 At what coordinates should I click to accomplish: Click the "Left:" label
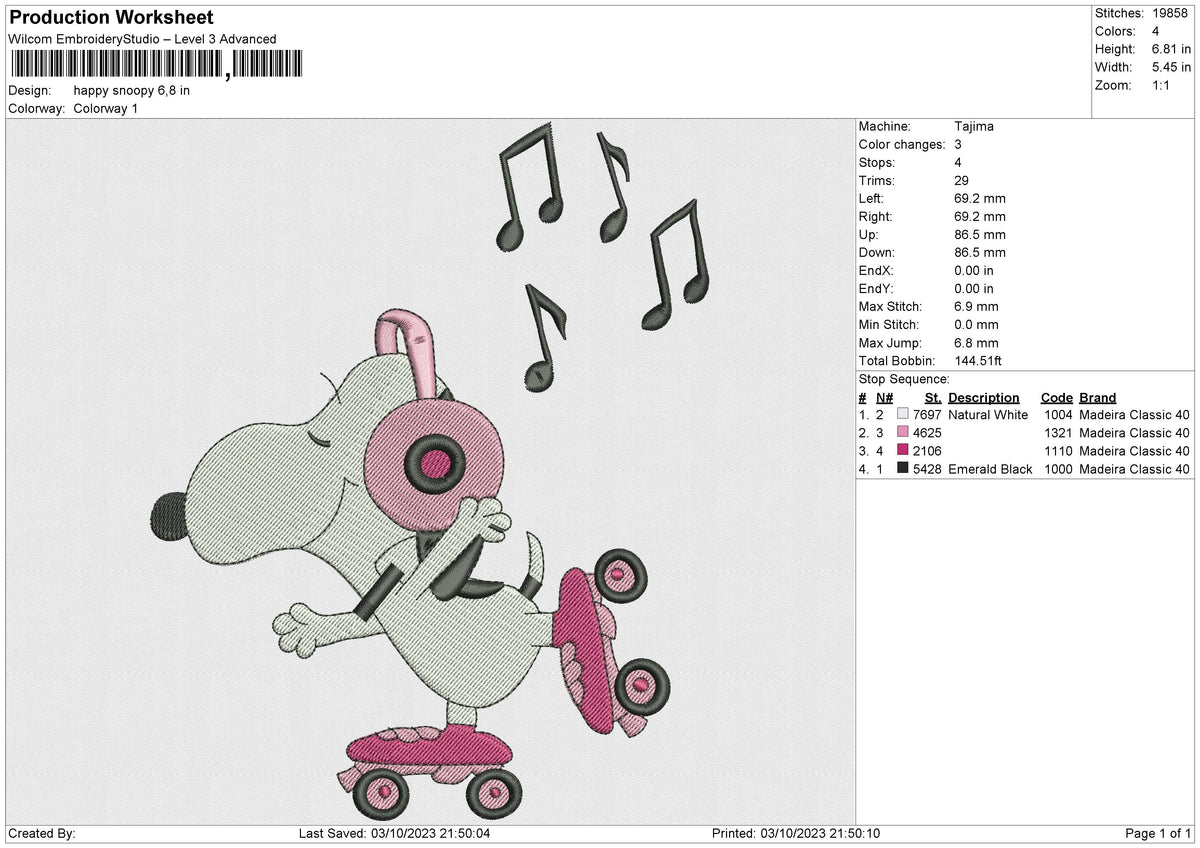point(872,198)
